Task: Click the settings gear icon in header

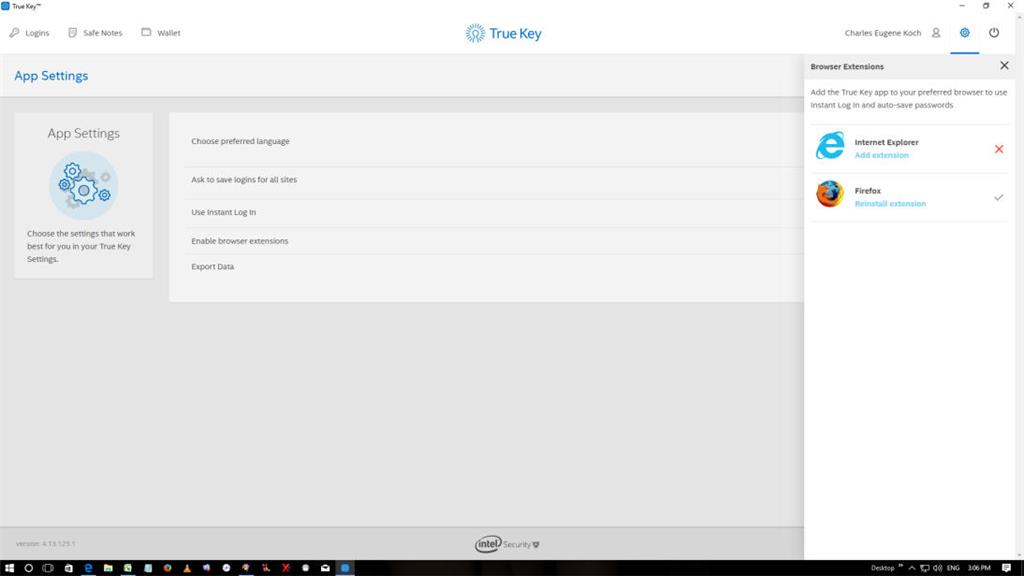Action: point(965,33)
